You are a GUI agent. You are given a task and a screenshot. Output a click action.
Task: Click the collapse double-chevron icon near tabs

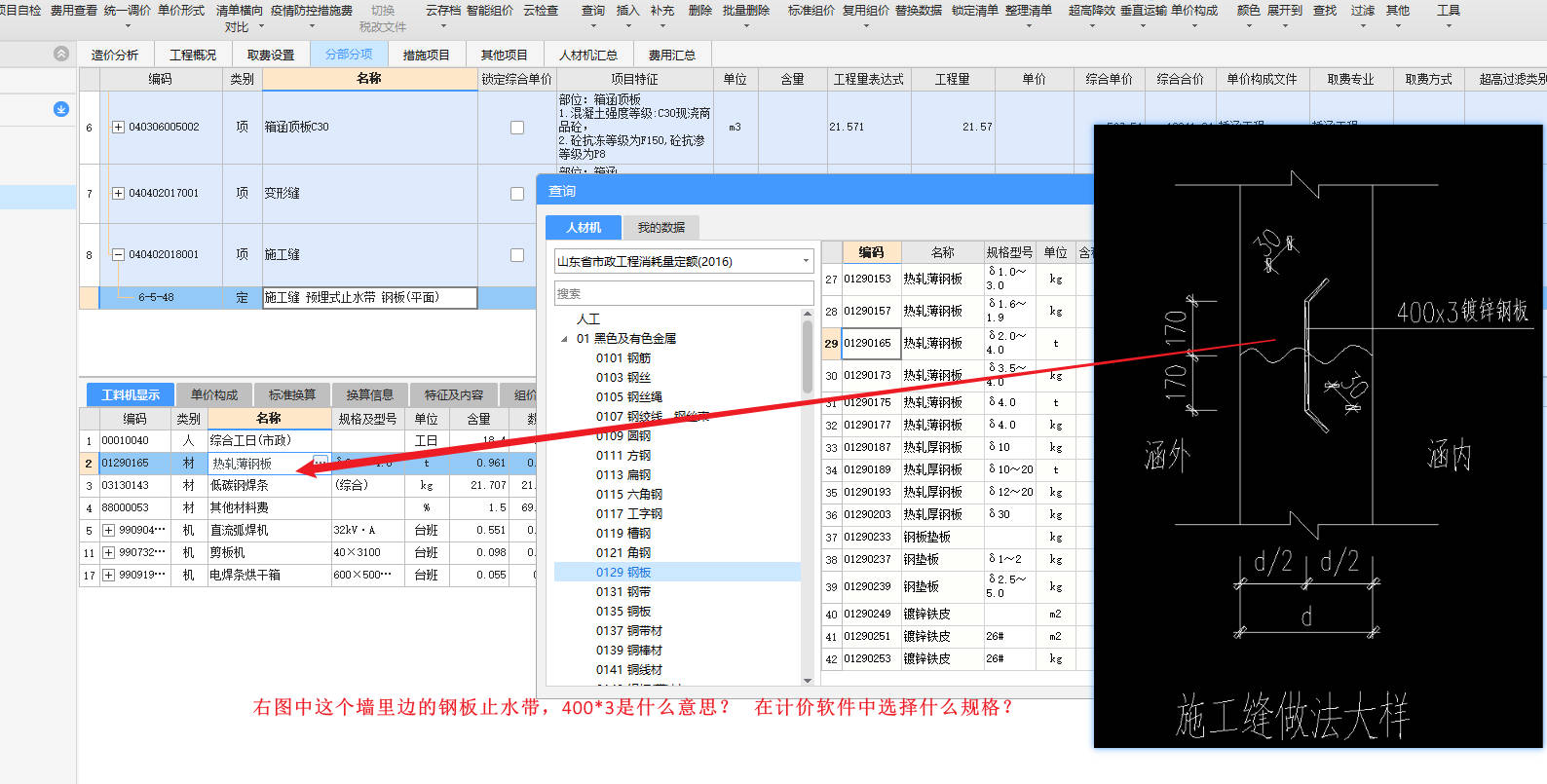[x=61, y=54]
